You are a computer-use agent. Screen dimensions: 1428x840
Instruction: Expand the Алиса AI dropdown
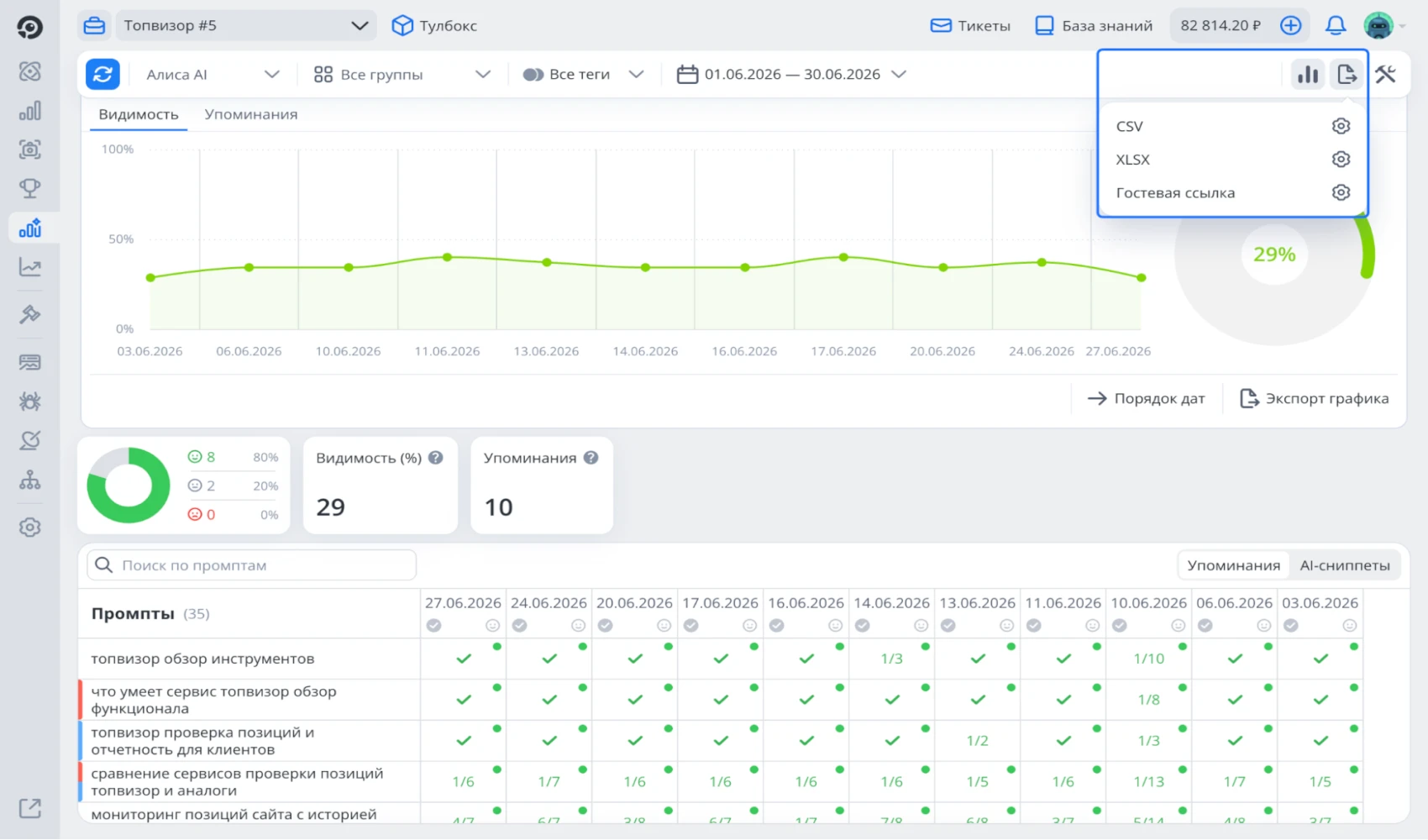point(213,75)
